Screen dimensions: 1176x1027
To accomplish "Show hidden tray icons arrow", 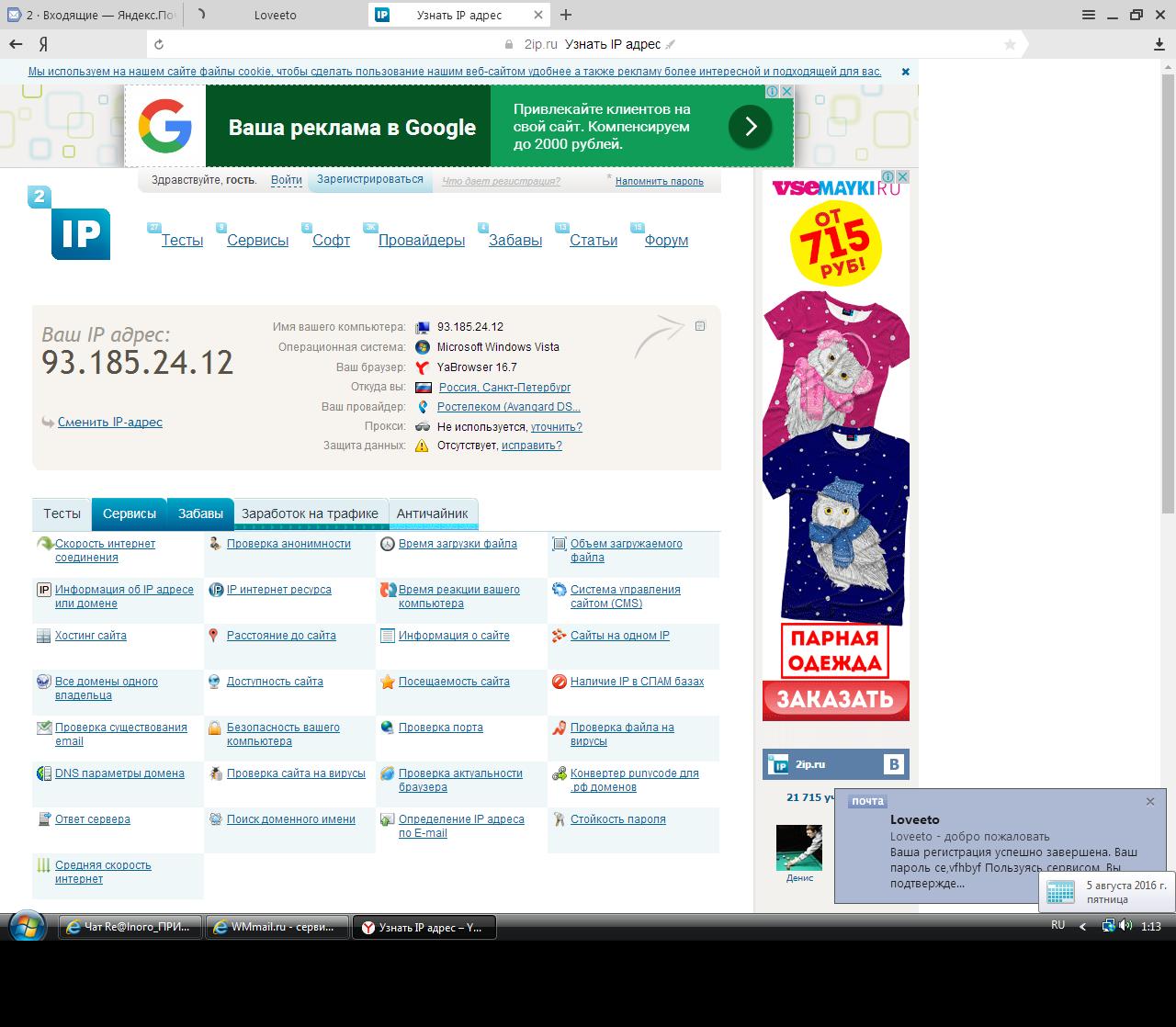I will tap(1082, 927).
